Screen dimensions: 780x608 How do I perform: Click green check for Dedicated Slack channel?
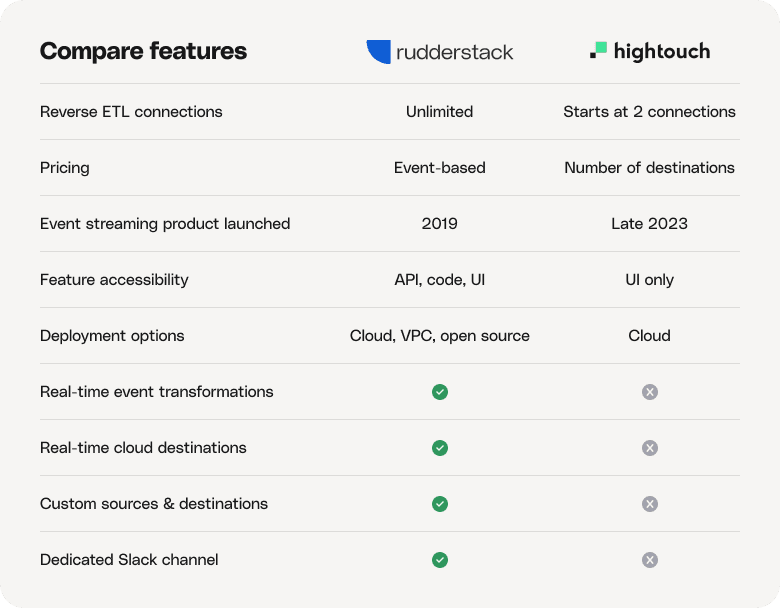(x=440, y=560)
